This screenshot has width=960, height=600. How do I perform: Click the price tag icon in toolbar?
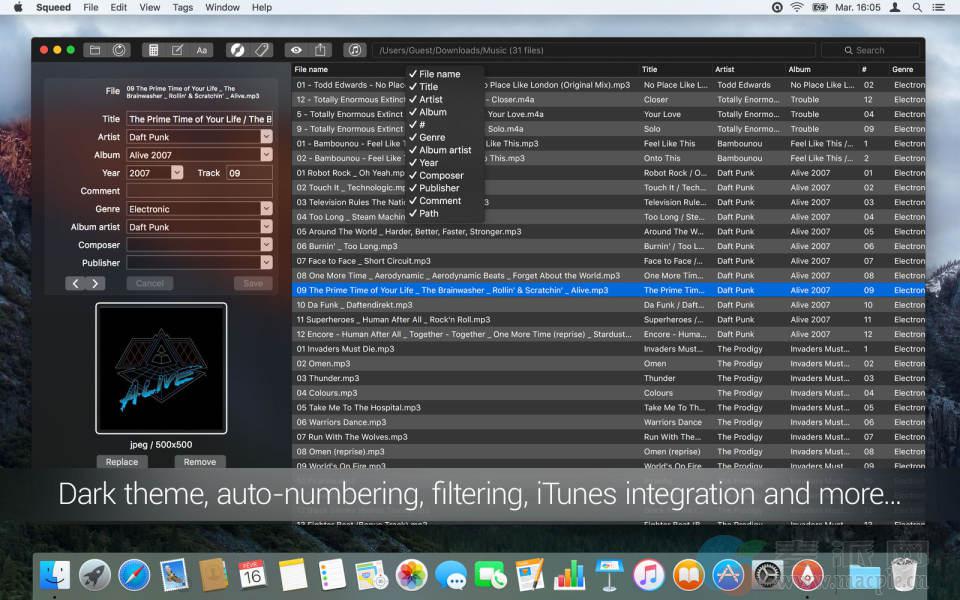(261, 50)
